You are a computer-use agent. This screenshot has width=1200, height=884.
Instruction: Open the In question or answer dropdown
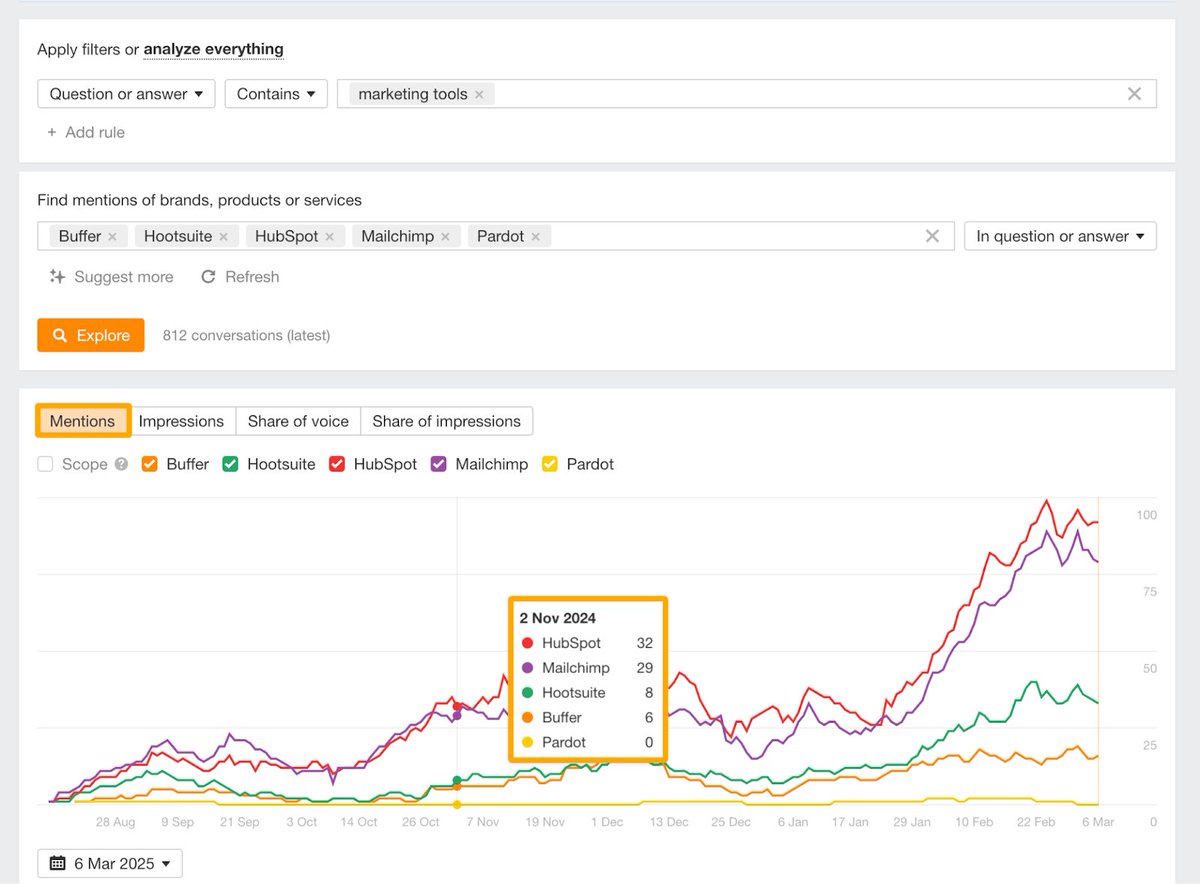click(1060, 236)
